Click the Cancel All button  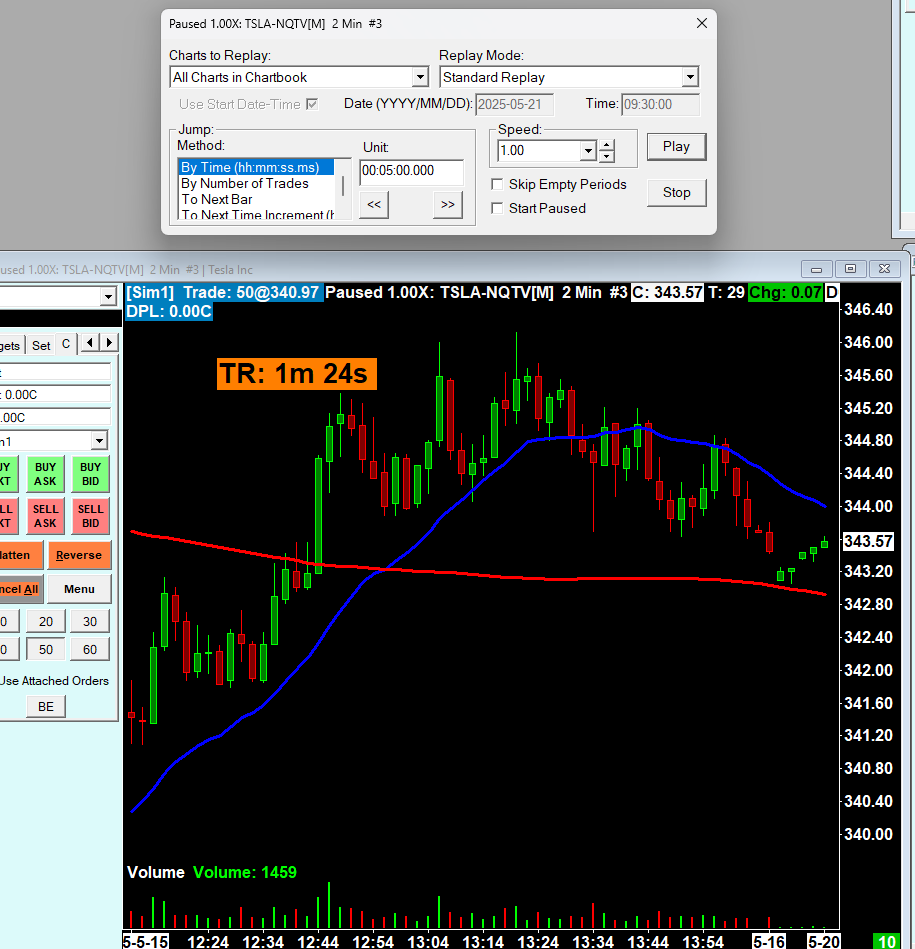pos(21,589)
